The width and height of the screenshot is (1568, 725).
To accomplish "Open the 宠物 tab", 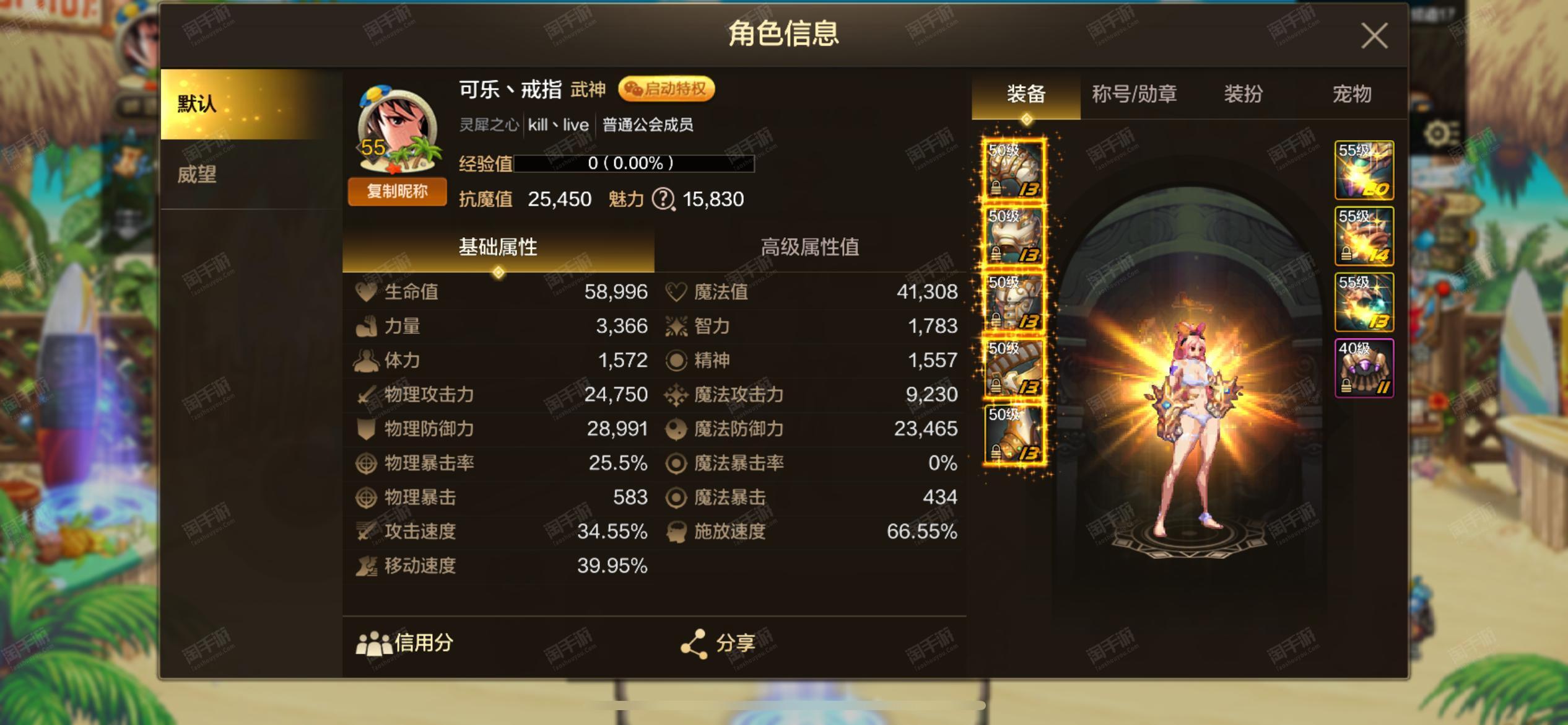I will coord(1352,94).
